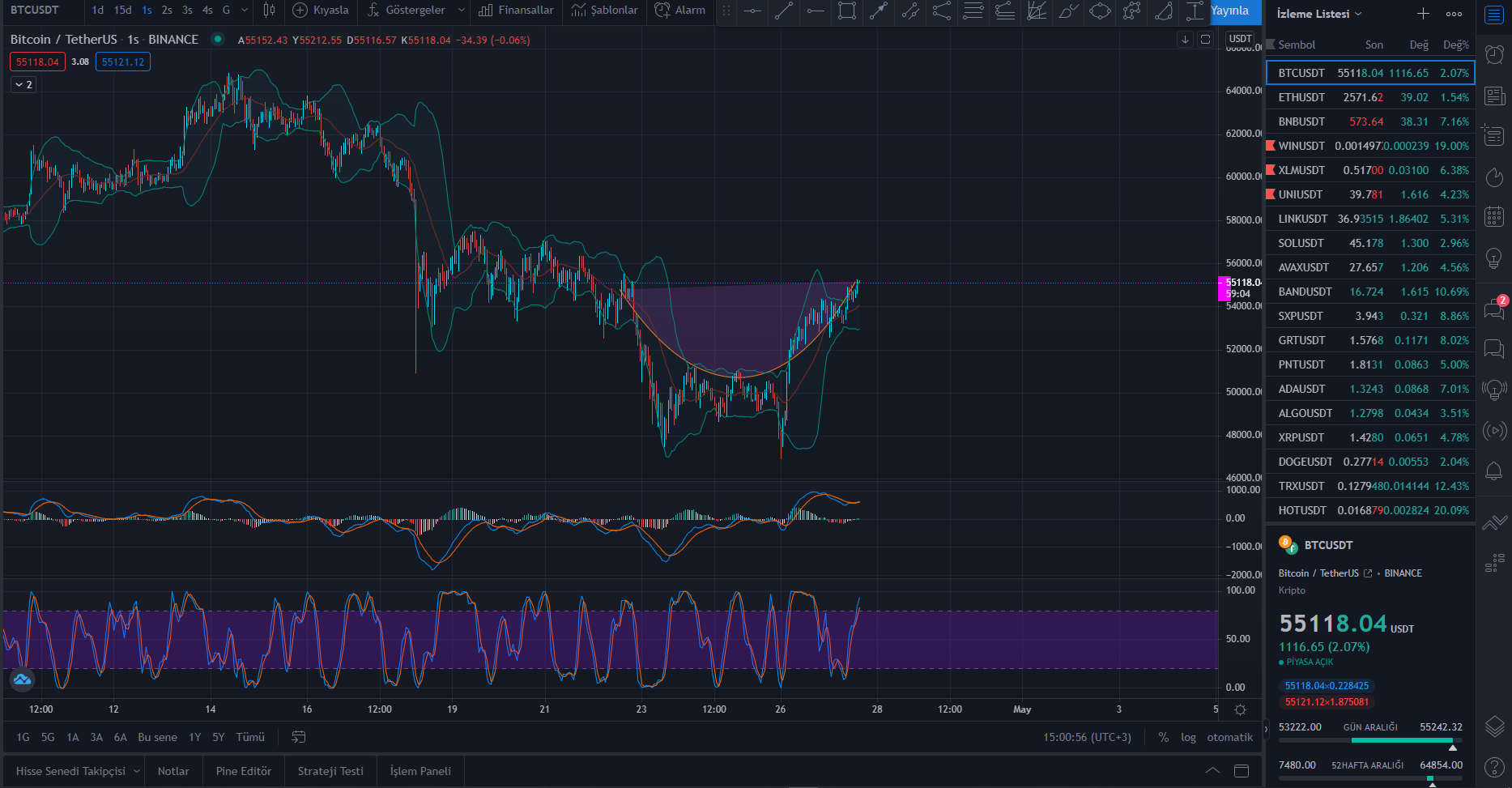Open the Şablonlar templates menu

(x=604, y=11)
